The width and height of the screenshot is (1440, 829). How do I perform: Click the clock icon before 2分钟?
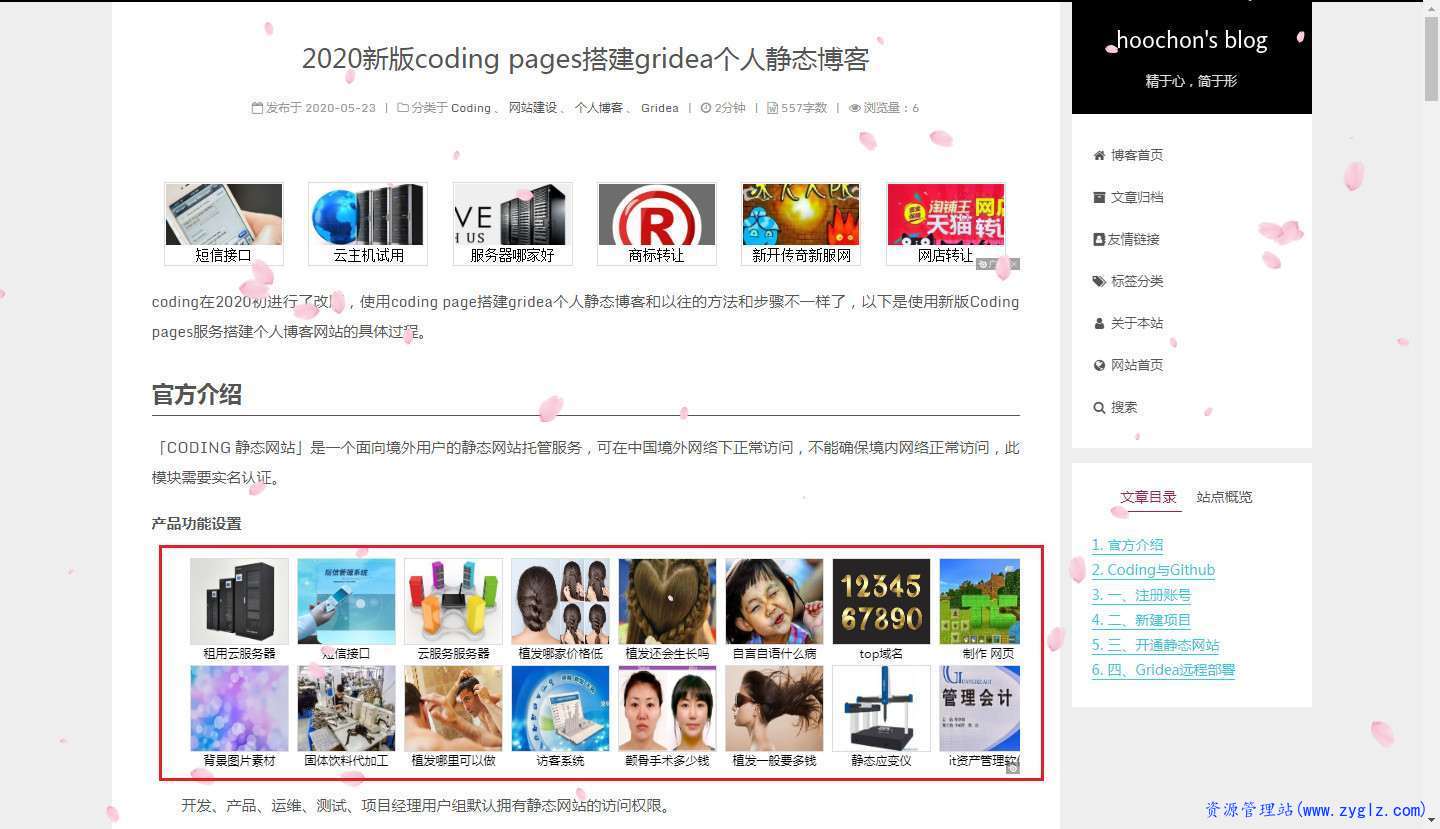(x=706, y=108)
